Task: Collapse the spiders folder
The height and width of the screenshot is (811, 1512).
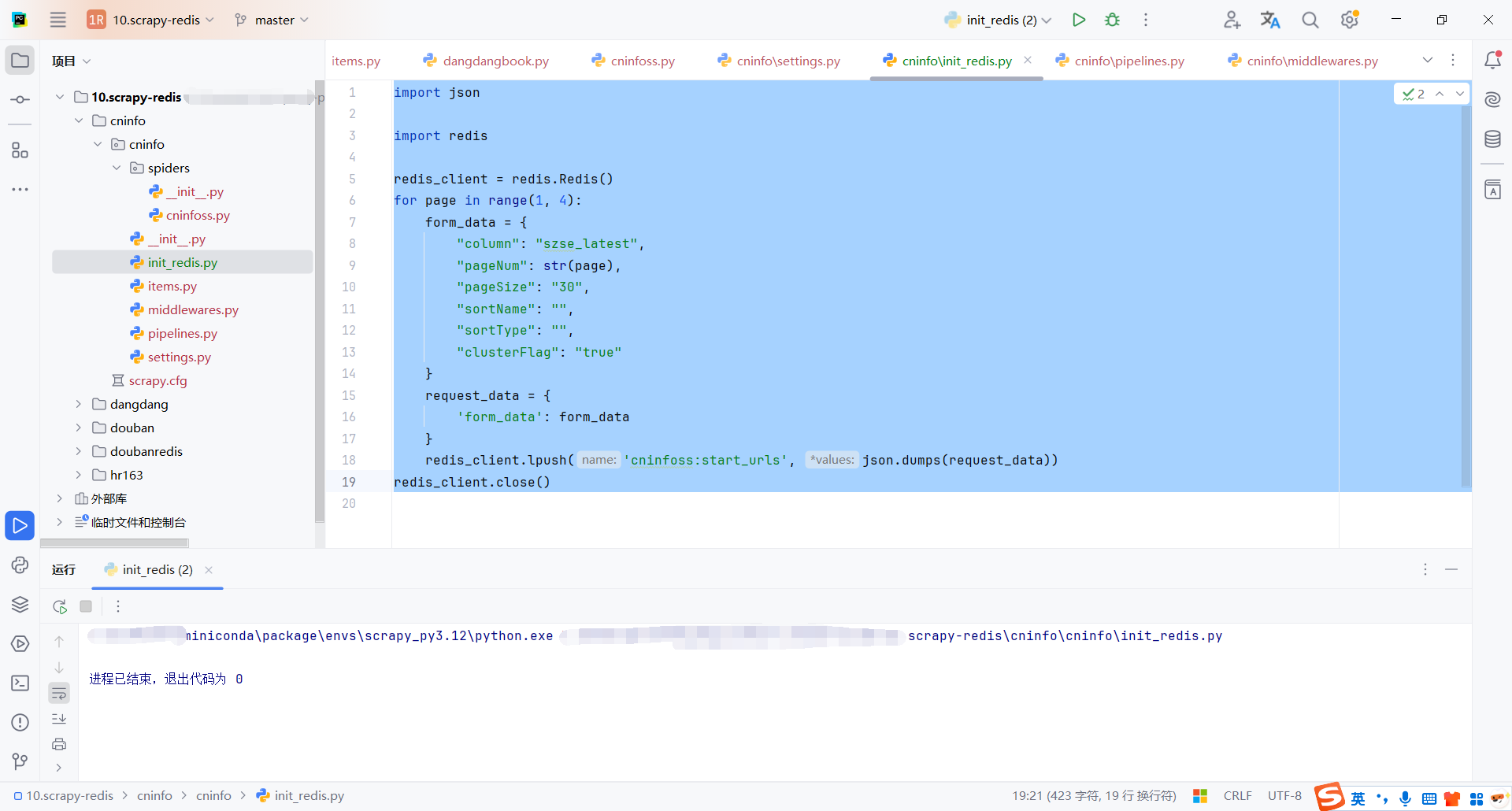Action: click(117, 168)
